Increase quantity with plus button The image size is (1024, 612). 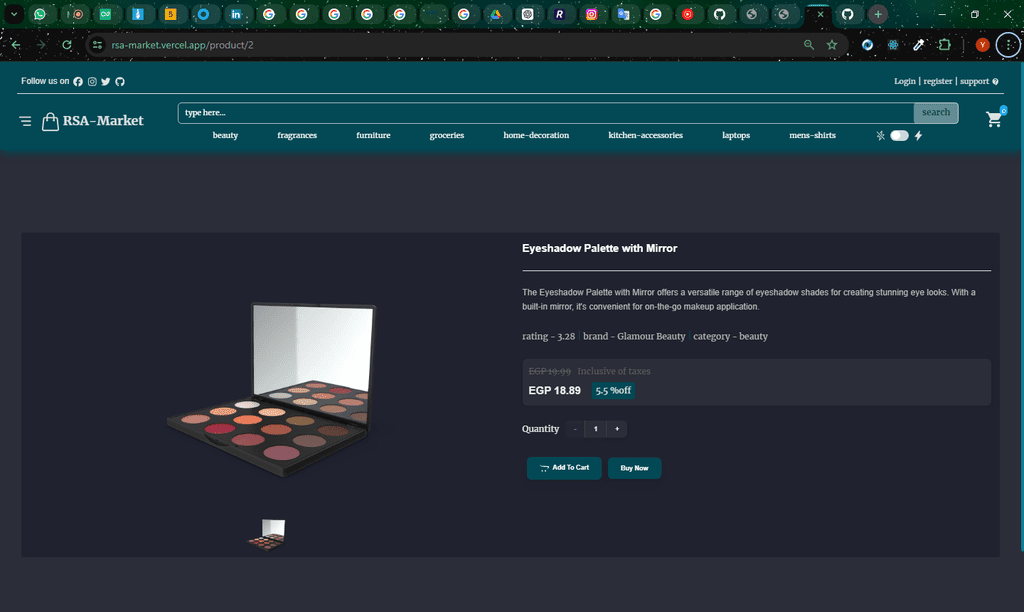(617, 429)
